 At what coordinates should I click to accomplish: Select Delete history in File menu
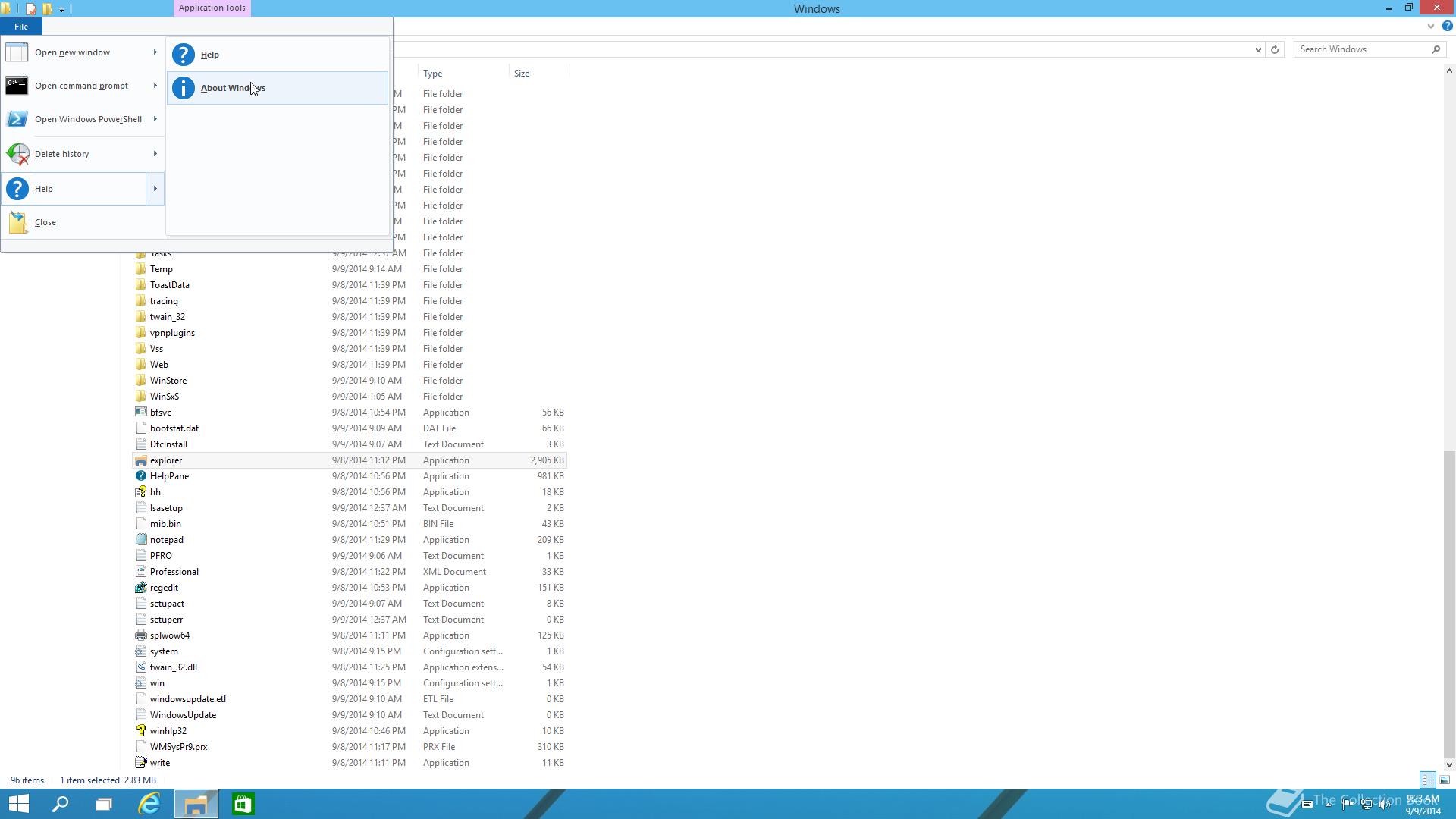point(75,154)
